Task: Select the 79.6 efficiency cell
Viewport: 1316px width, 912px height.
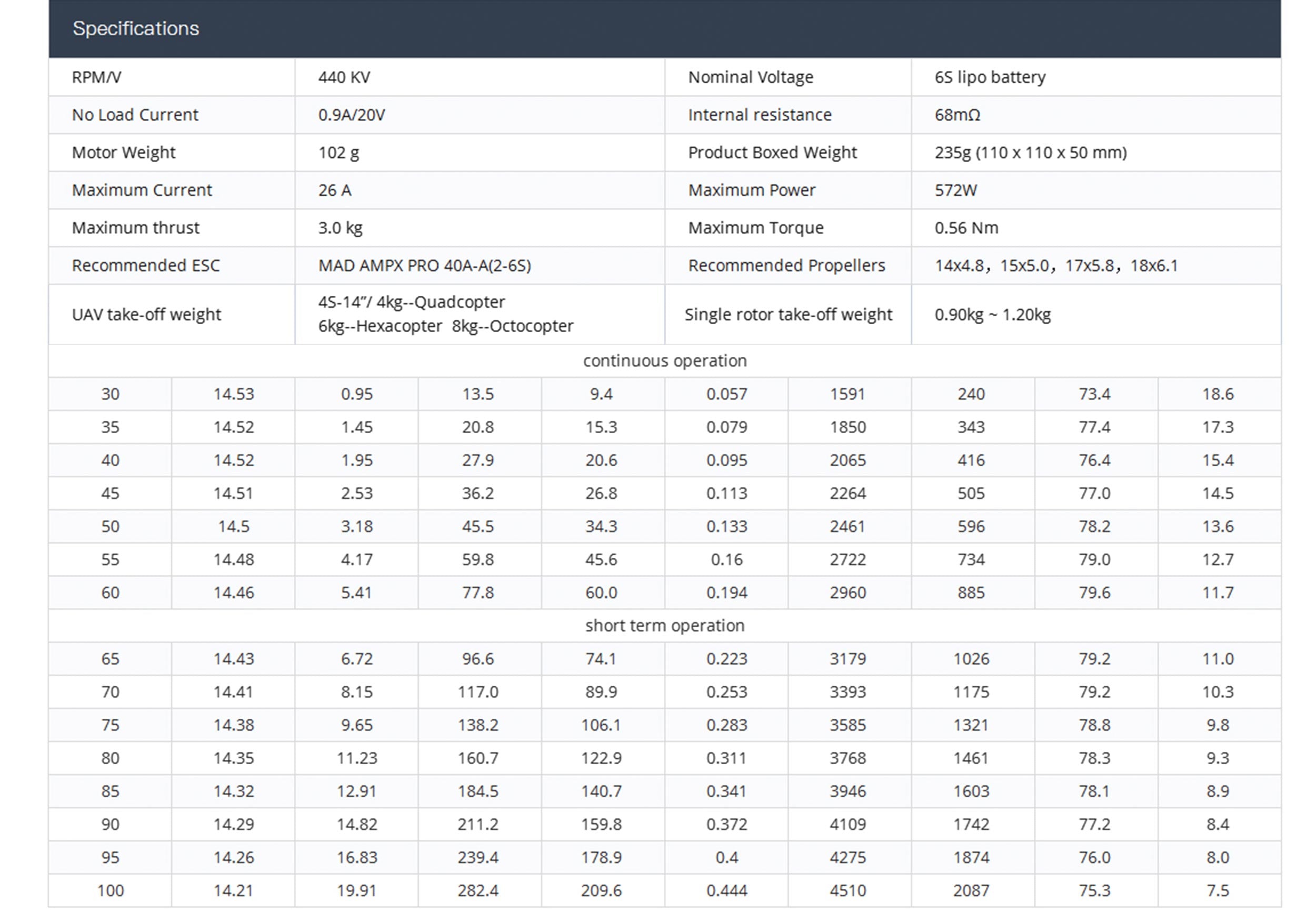Action: click(x=1094, y=593)
